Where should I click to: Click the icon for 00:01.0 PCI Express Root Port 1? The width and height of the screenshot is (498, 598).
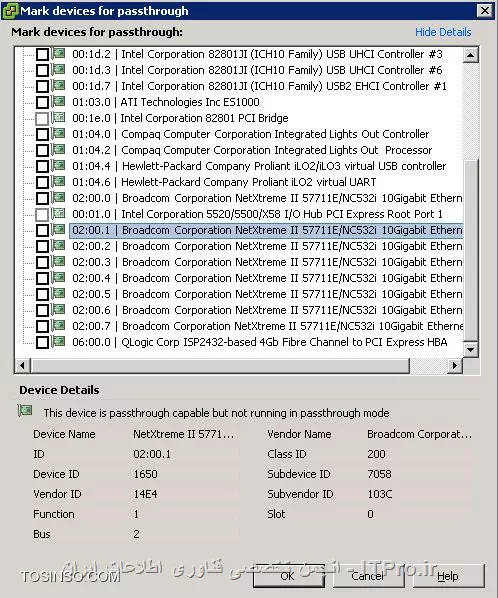pyautogui.click(x=58, y=214)
